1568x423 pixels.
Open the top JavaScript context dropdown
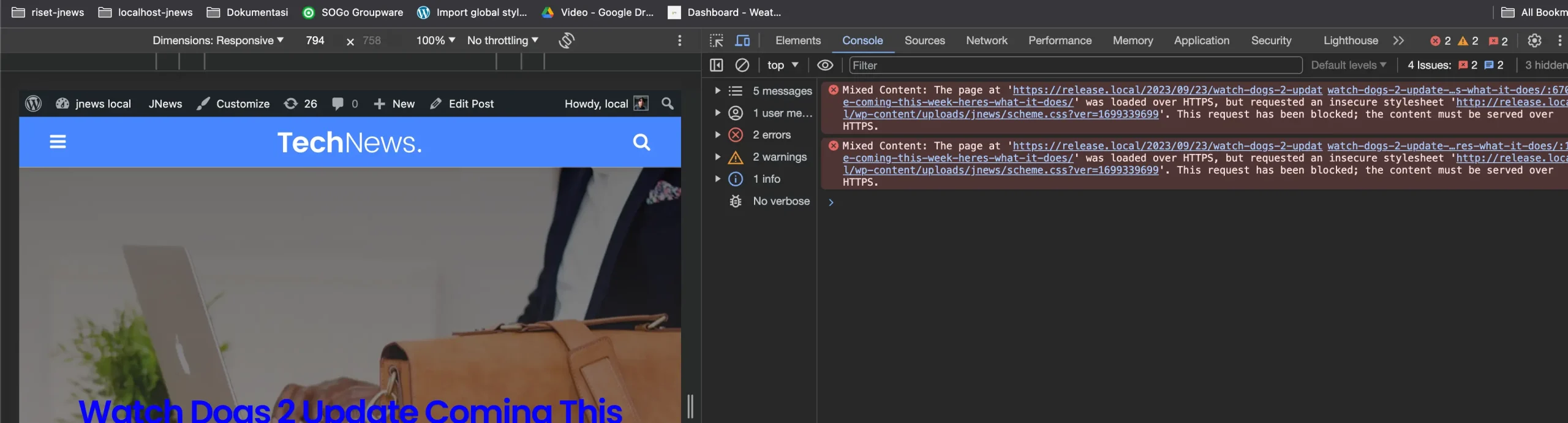(x=783, y=65)
